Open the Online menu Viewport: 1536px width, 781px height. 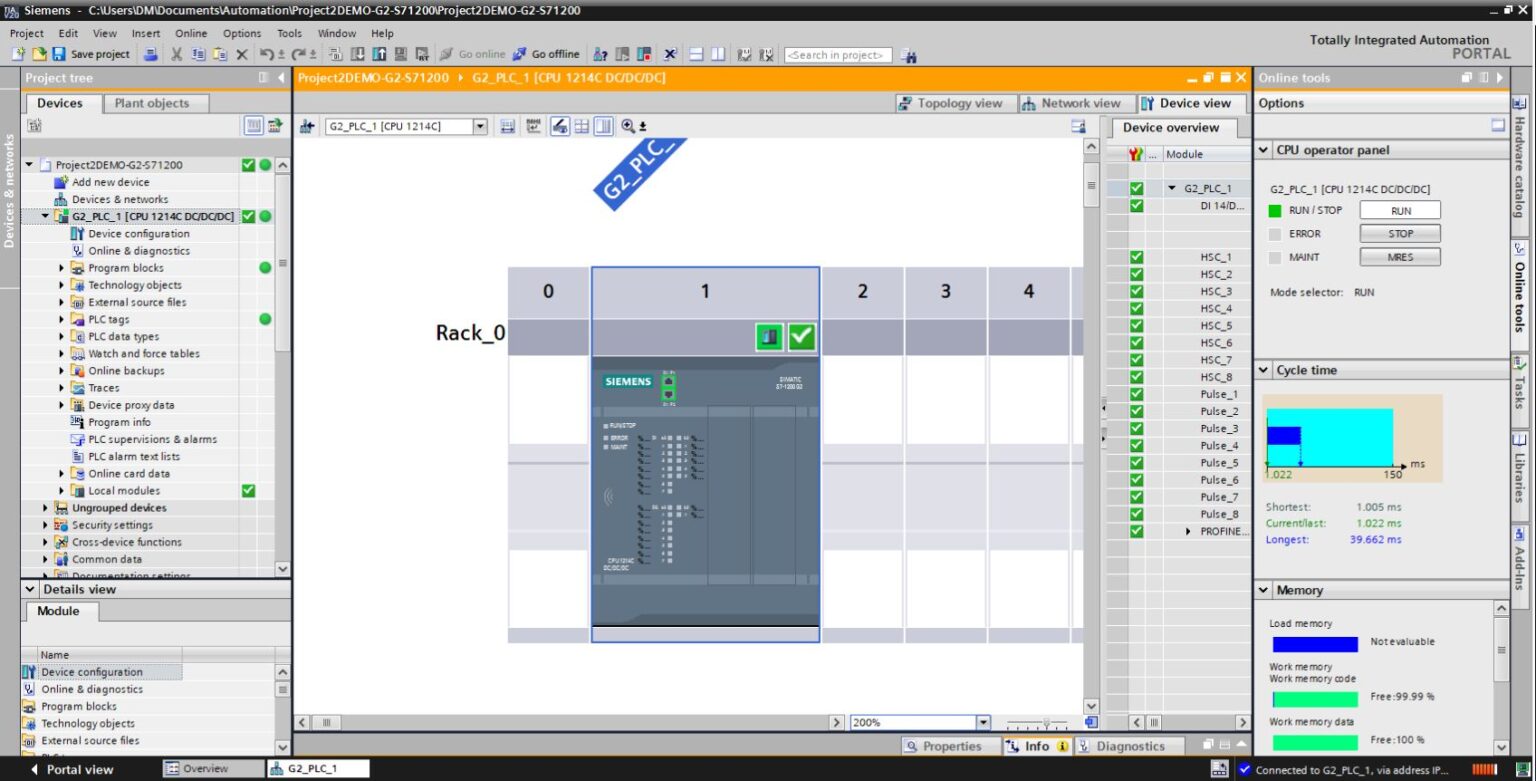(191, 33)
